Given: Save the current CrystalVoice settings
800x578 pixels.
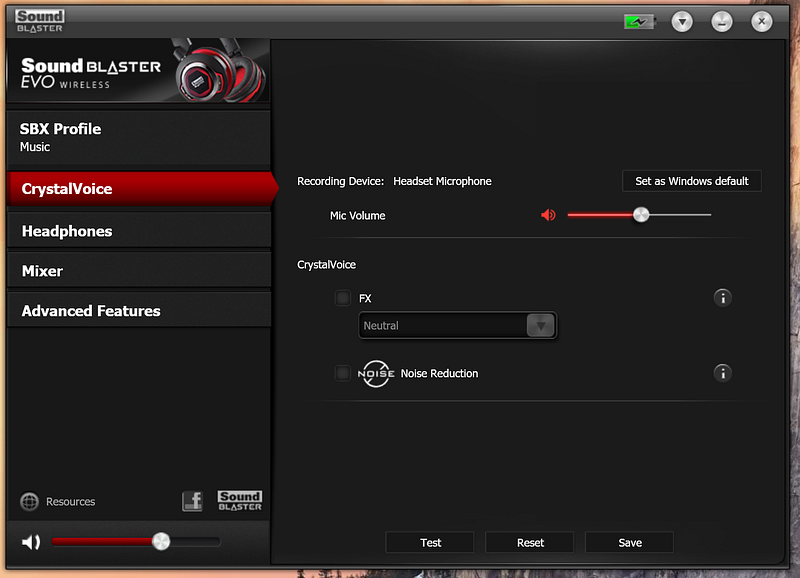Looking at the screenshot, I should [x=630, y=543].
